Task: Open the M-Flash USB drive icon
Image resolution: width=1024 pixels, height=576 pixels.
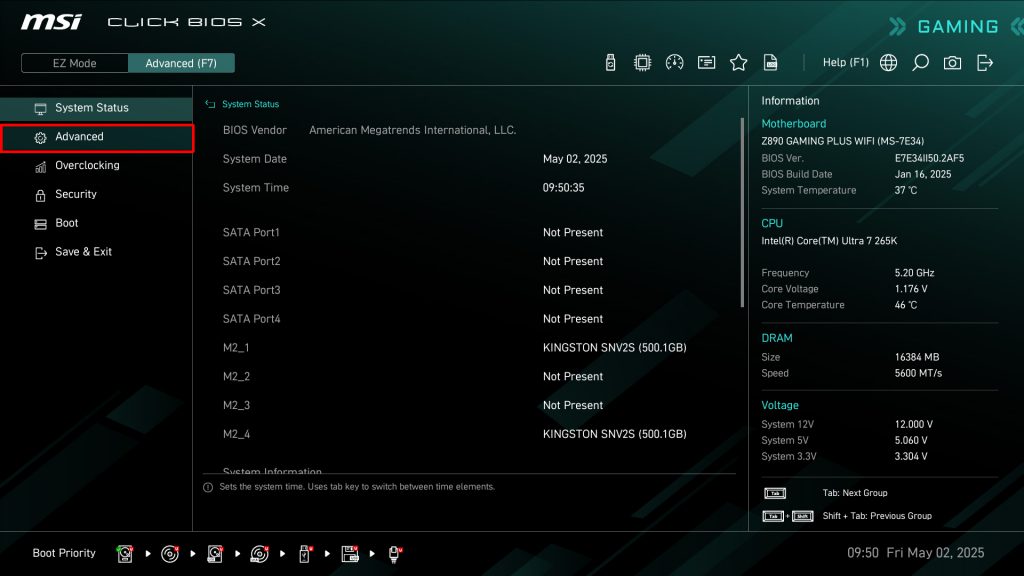Action: pos(611,63)
